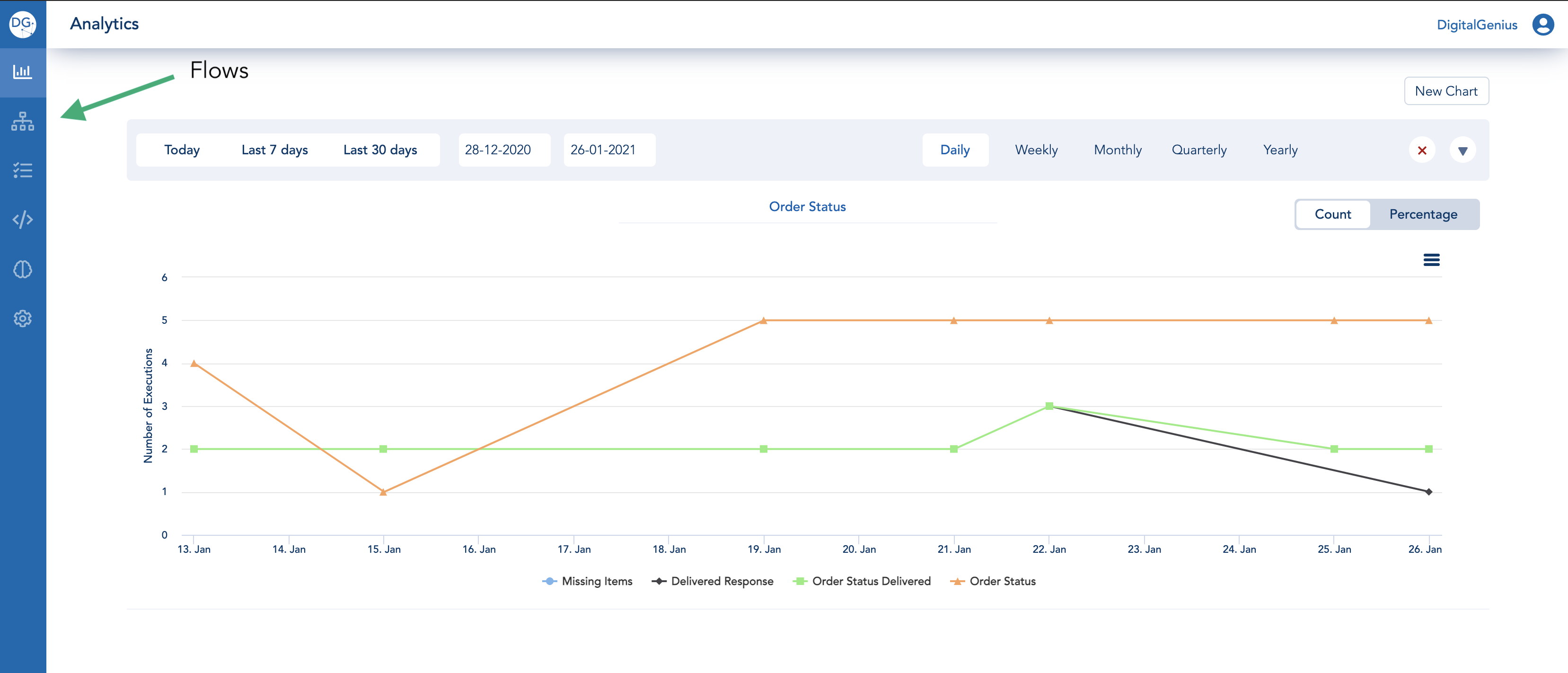1568x673 pixels.
Task: Switch to Monthly granularity
Action: point(1118,150)
